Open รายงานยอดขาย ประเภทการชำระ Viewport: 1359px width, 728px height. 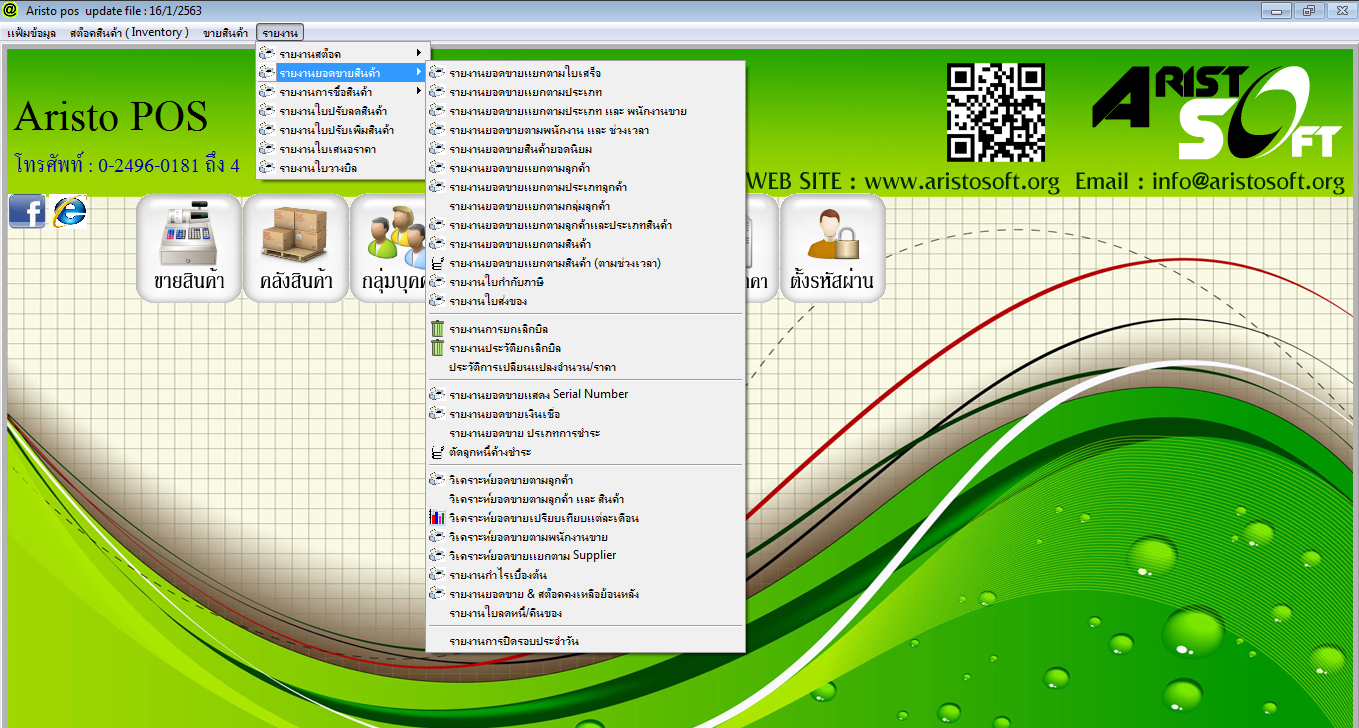pyautogui.click(x=585, y=433)
